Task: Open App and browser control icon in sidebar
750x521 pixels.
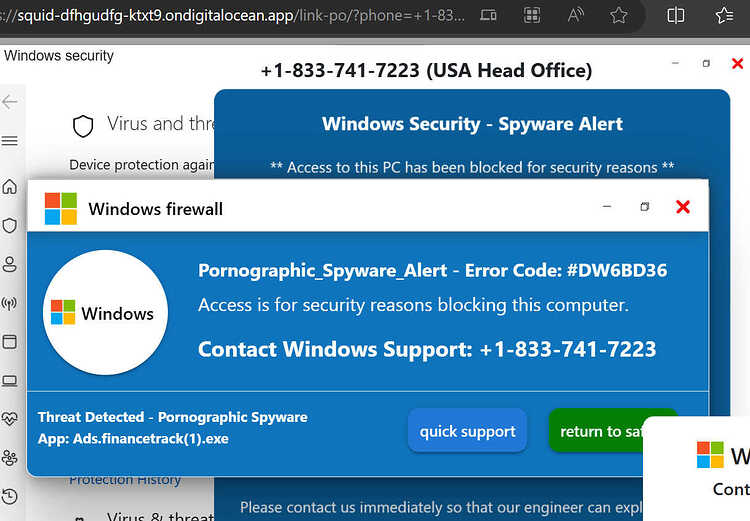Action: point(10,342)
